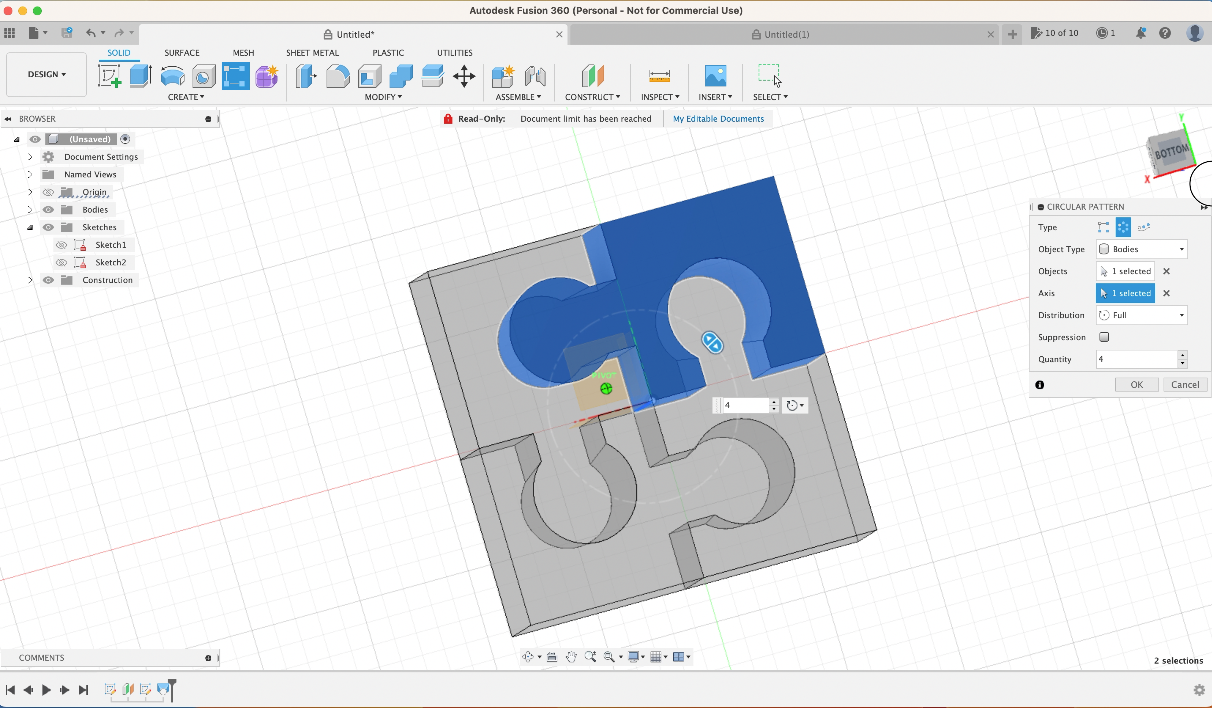Expand the Sketches tree node
The width and height of the screenshot is (1212, 708).
pyautogui.click(x=29, y=227)
